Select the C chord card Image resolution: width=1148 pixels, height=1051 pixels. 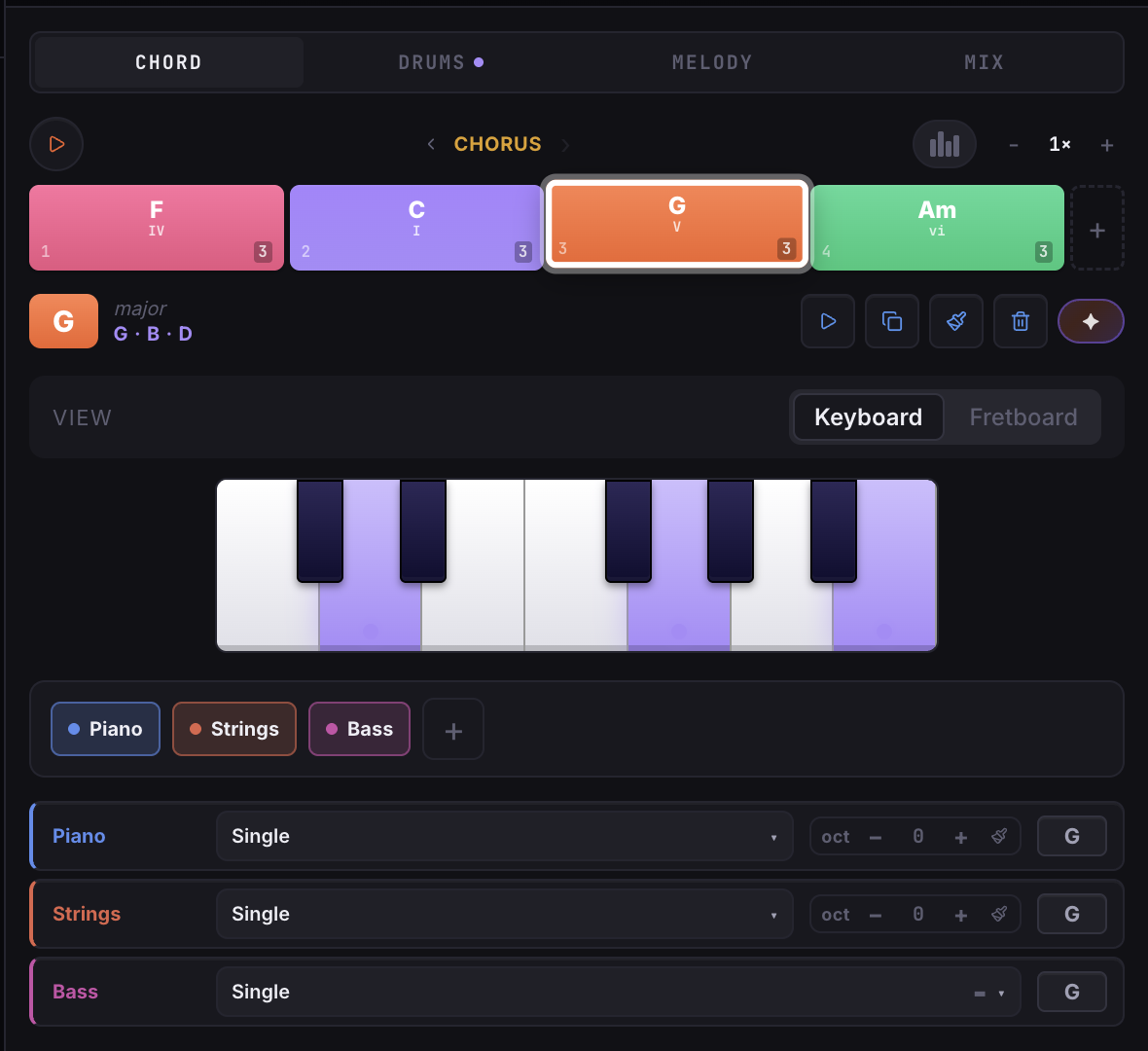click(416, 228)
